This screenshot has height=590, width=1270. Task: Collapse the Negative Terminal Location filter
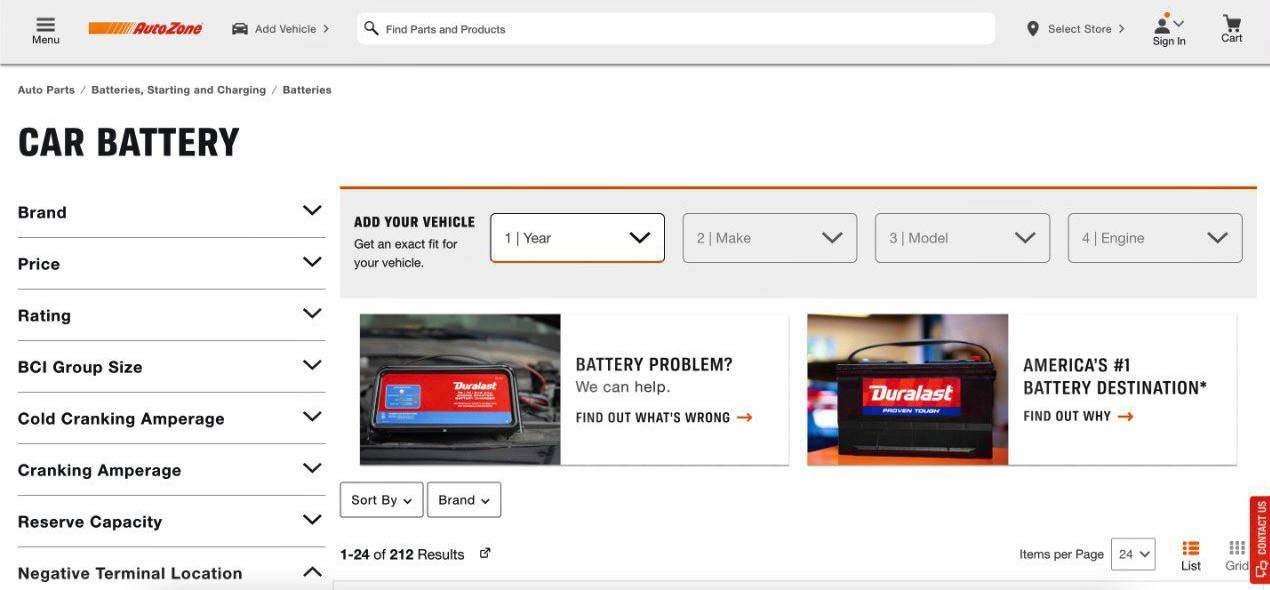[171, 573]
